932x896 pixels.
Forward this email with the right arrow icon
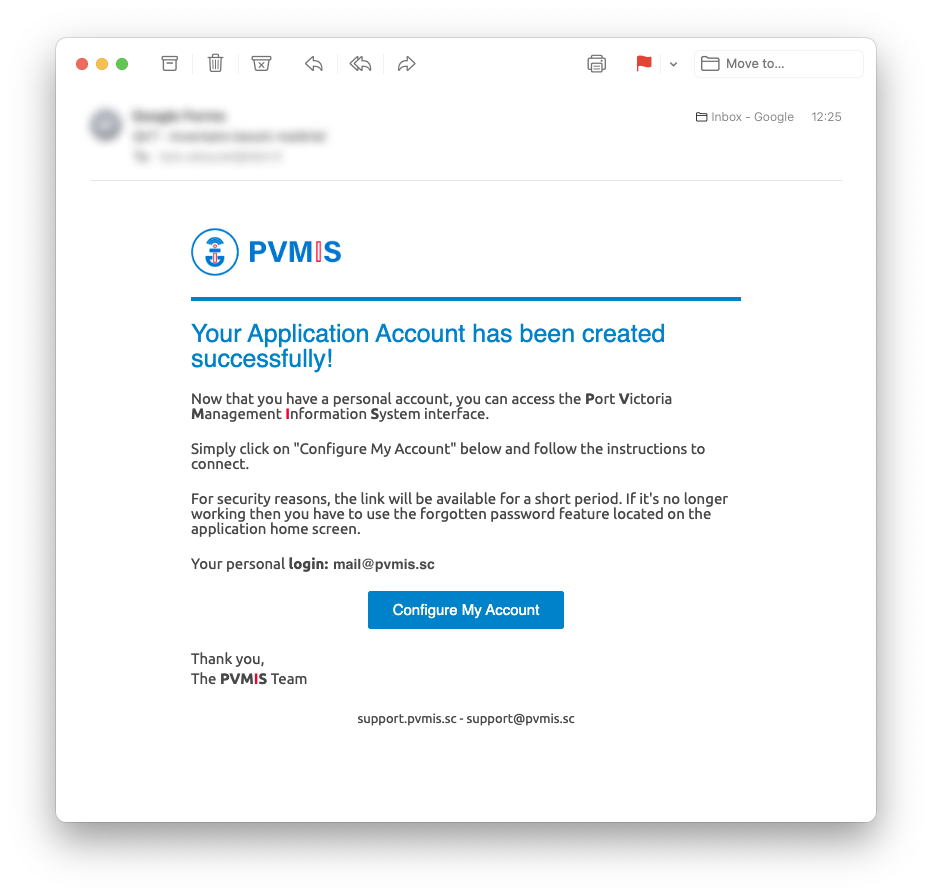(407, 64)
